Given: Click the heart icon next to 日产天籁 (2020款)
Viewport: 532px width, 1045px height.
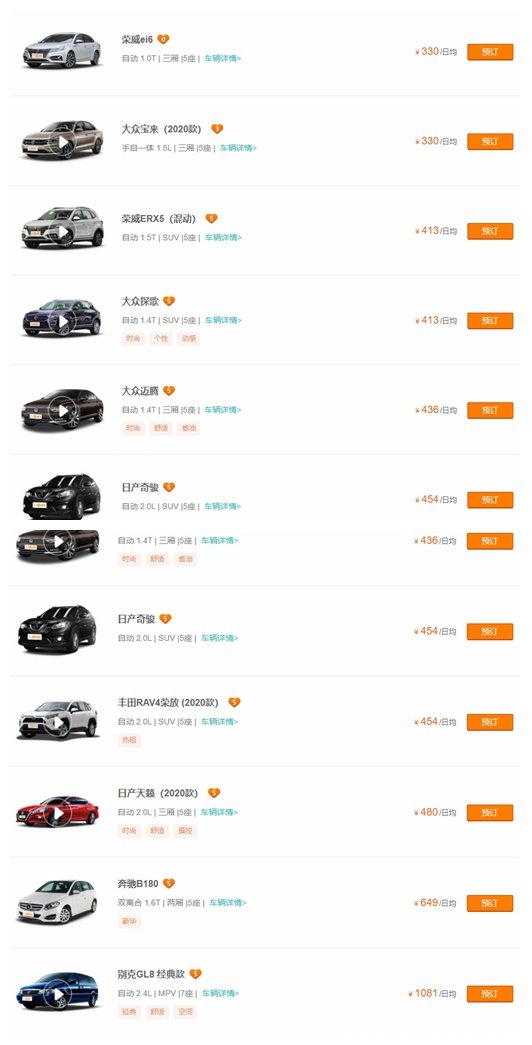Looking at the screenshot, I should (213, 793).
